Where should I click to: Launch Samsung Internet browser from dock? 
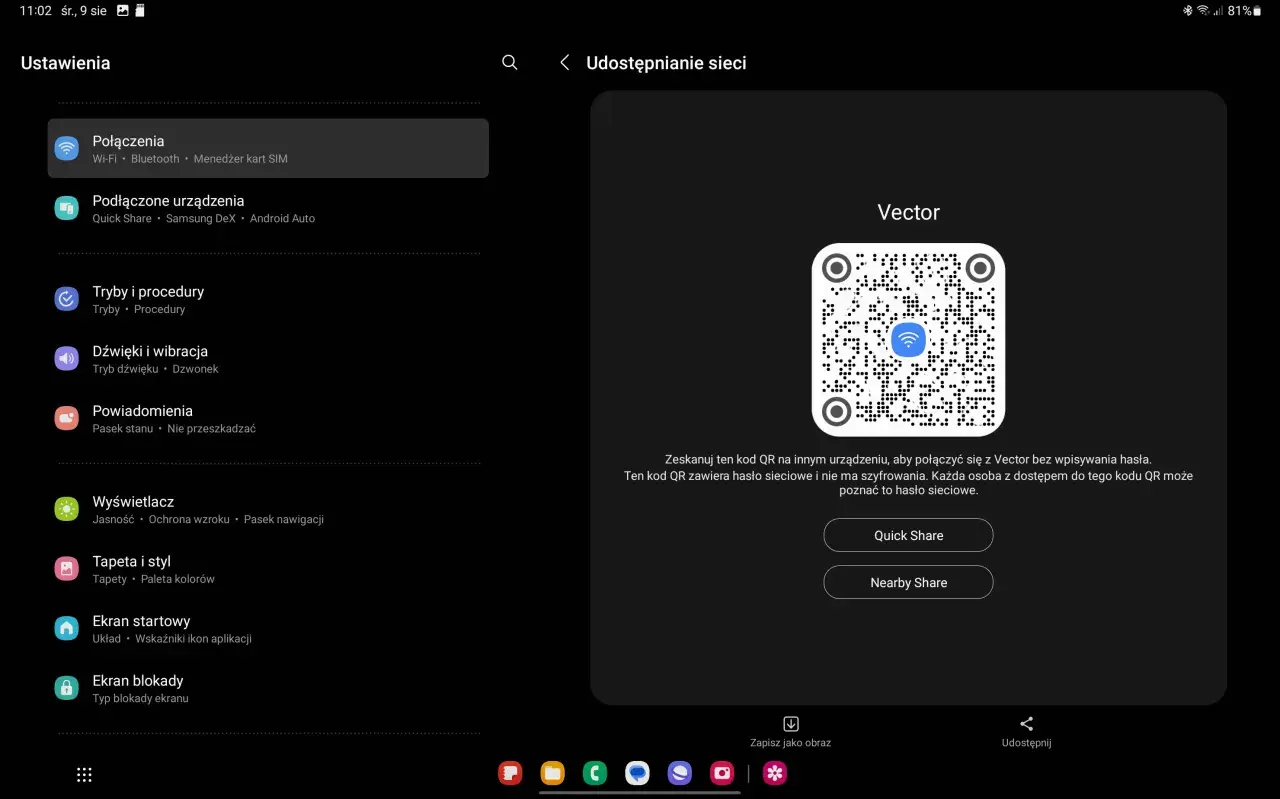(x=680, y=773)
